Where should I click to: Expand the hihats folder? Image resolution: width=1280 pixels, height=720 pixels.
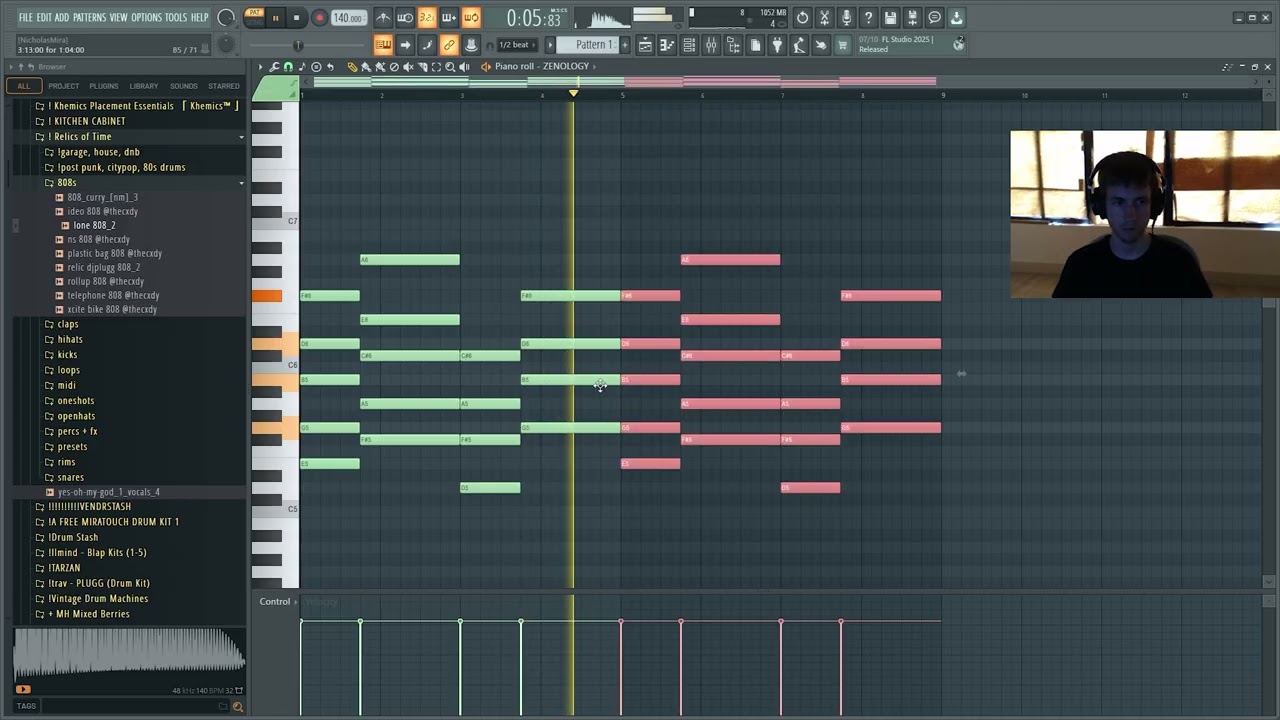coord(69,339)
